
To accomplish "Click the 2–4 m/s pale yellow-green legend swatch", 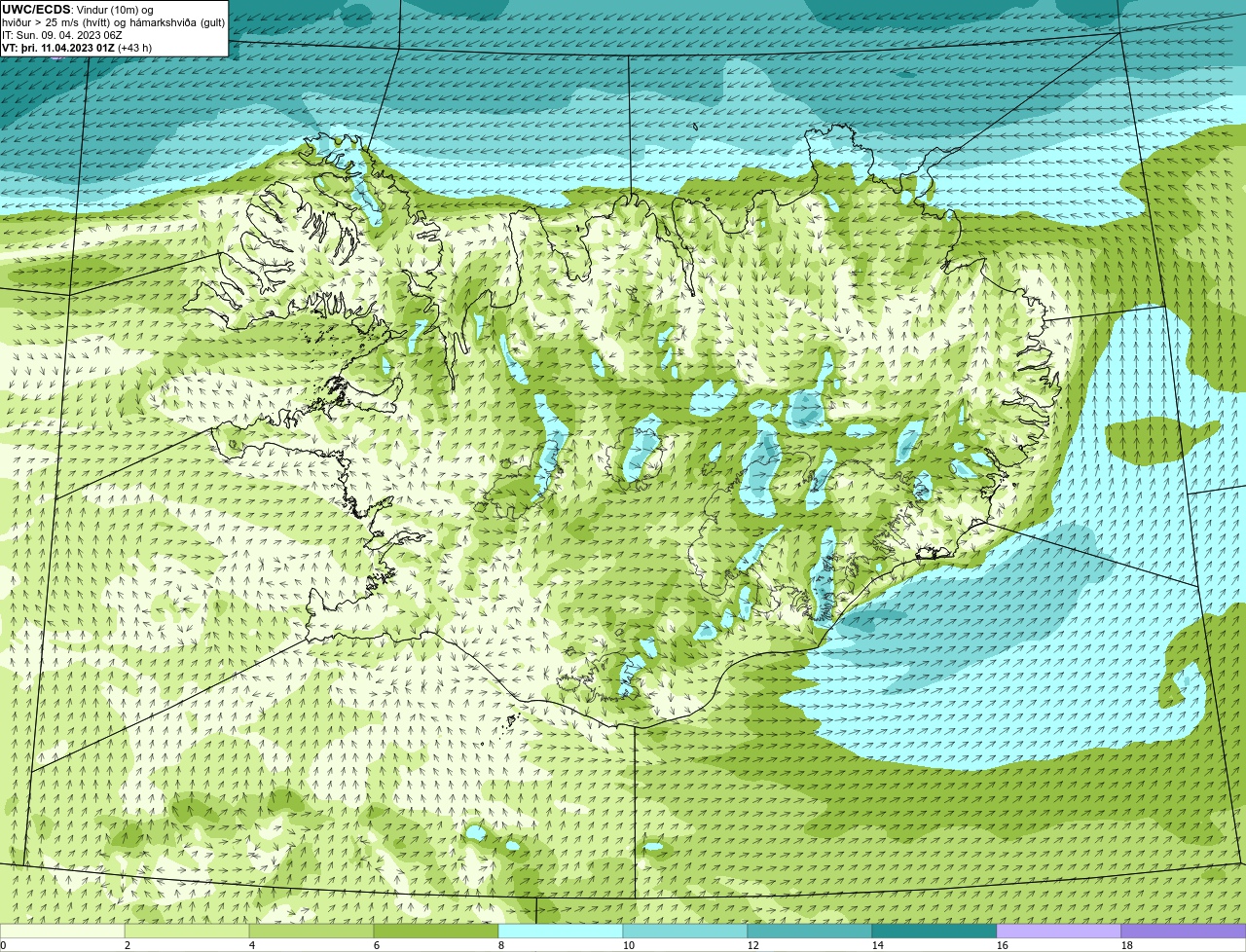I will [187, 932].
